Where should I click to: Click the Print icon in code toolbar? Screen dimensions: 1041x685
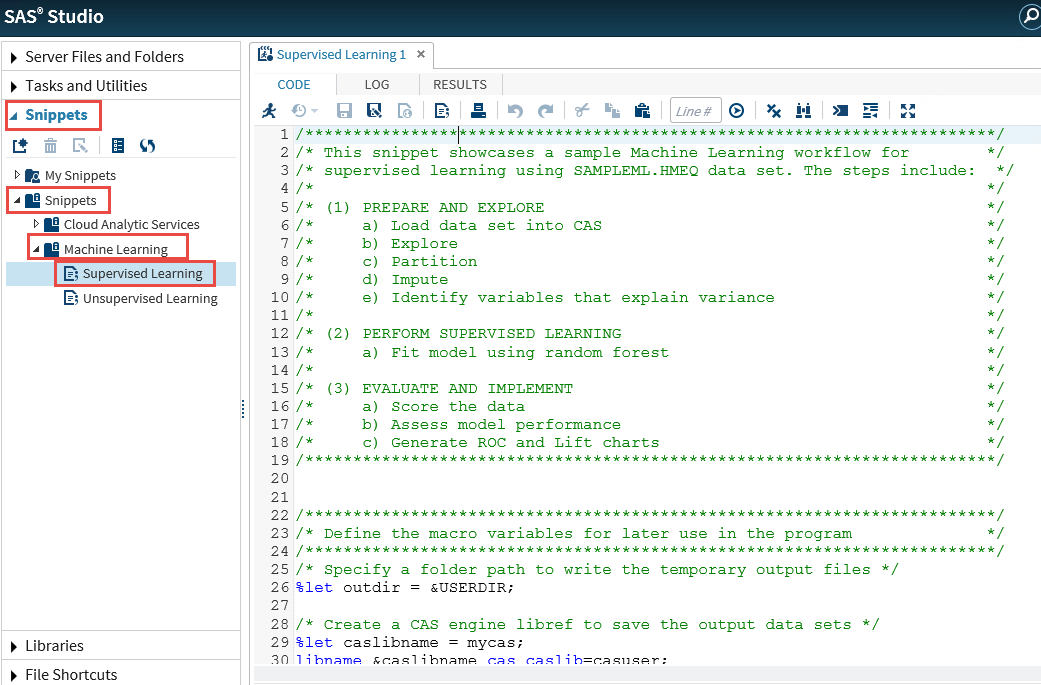pyautogui.click(x=479, y=111)
